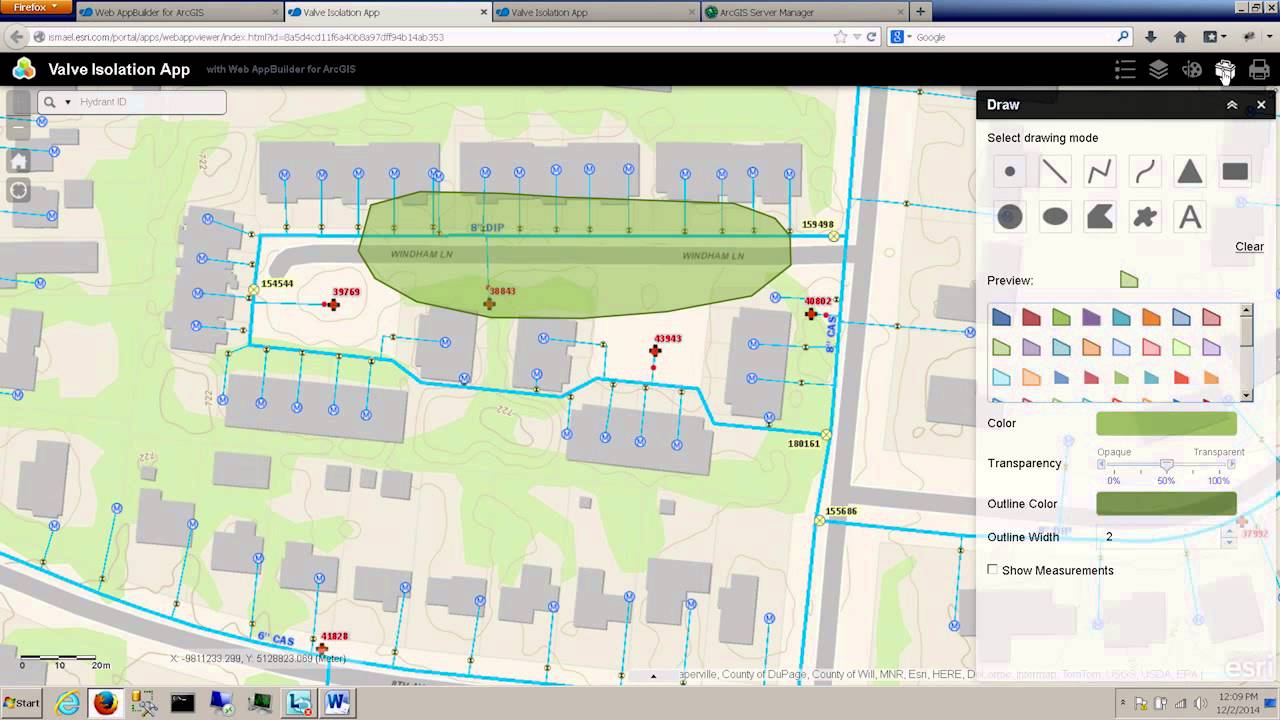Screen dimensions: 1280x720
Task: Click hydrant marker 38843 on map
Action: point(489,303)
